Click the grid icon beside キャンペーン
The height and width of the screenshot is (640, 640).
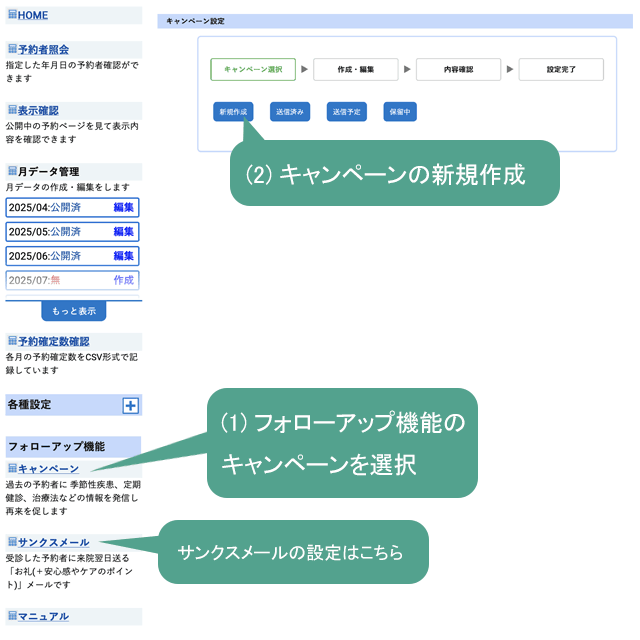(x=13, y=468)
